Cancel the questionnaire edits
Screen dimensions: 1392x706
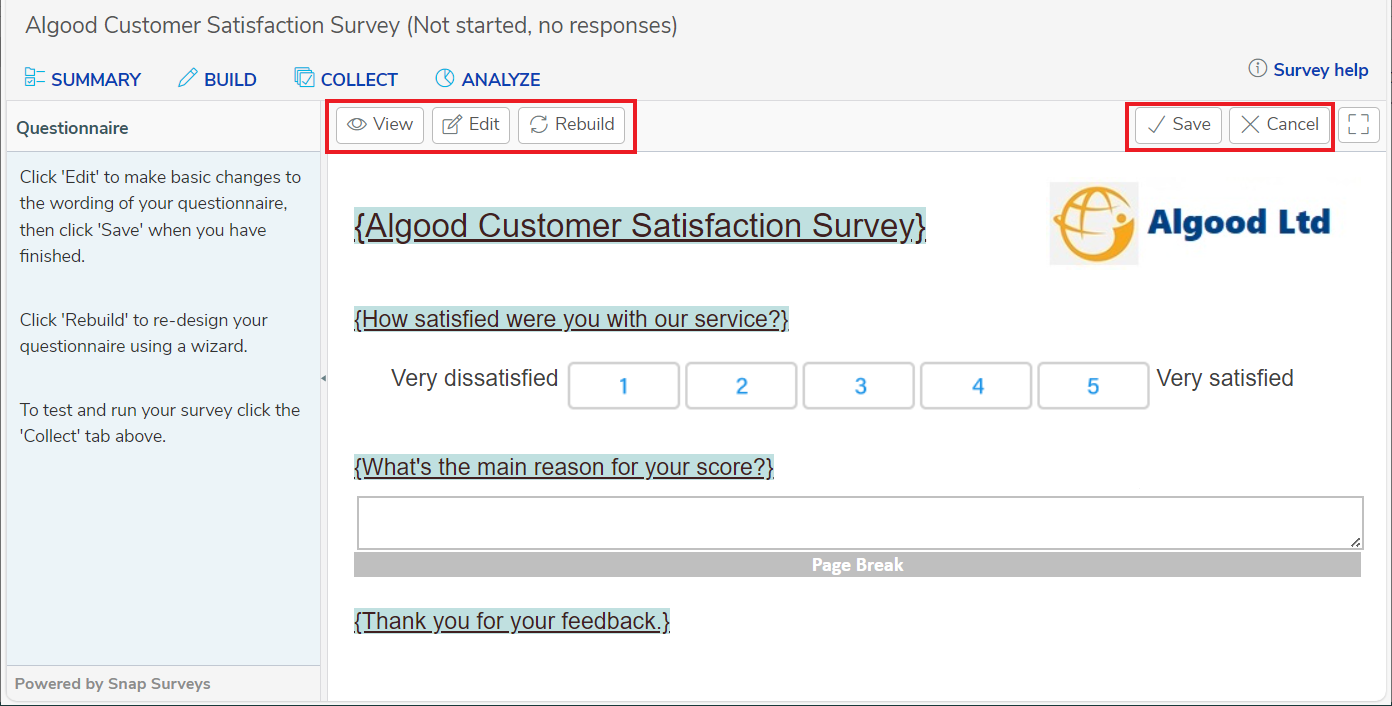1280,125
